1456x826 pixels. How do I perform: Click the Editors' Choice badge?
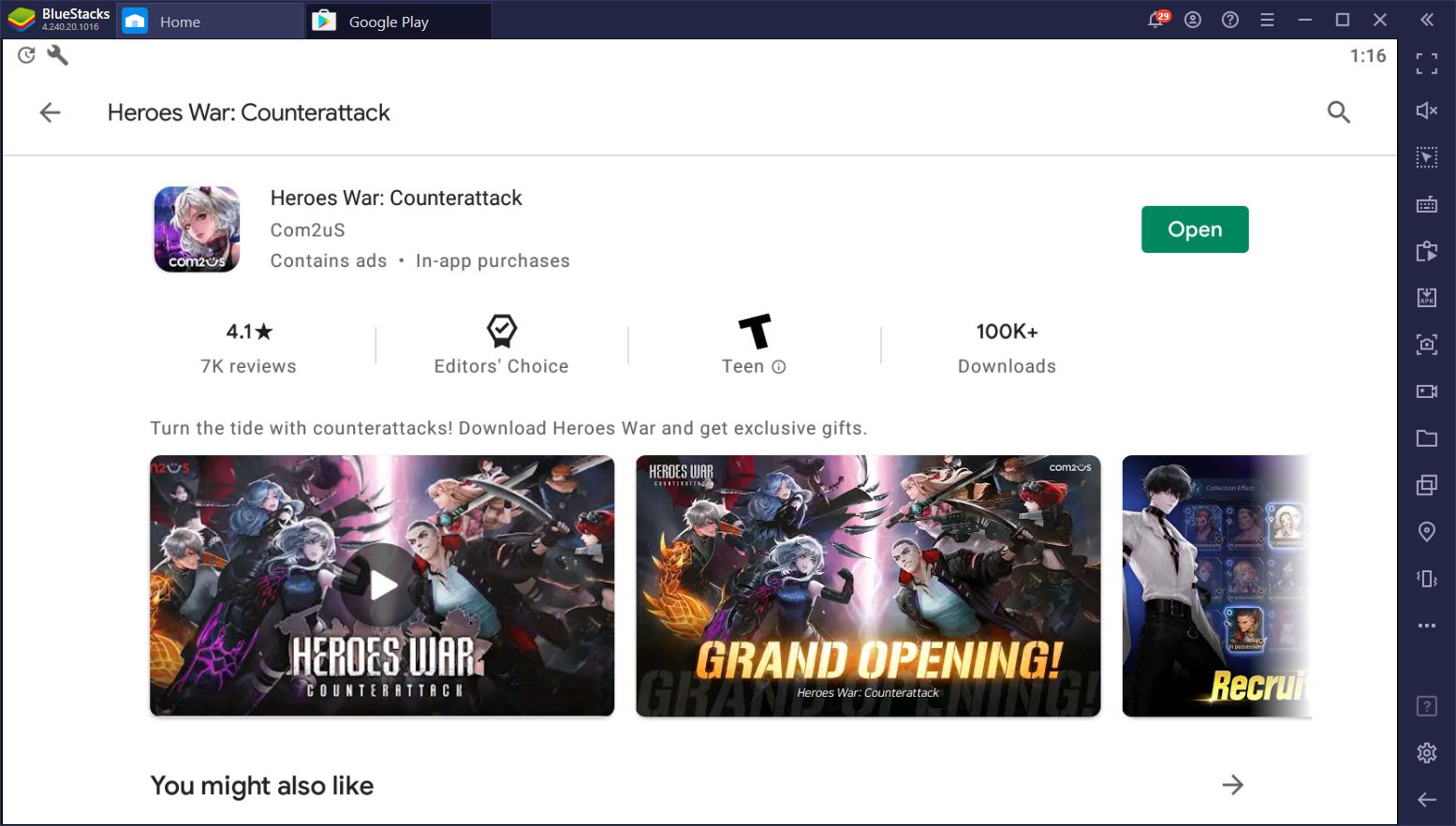point(501,345)
